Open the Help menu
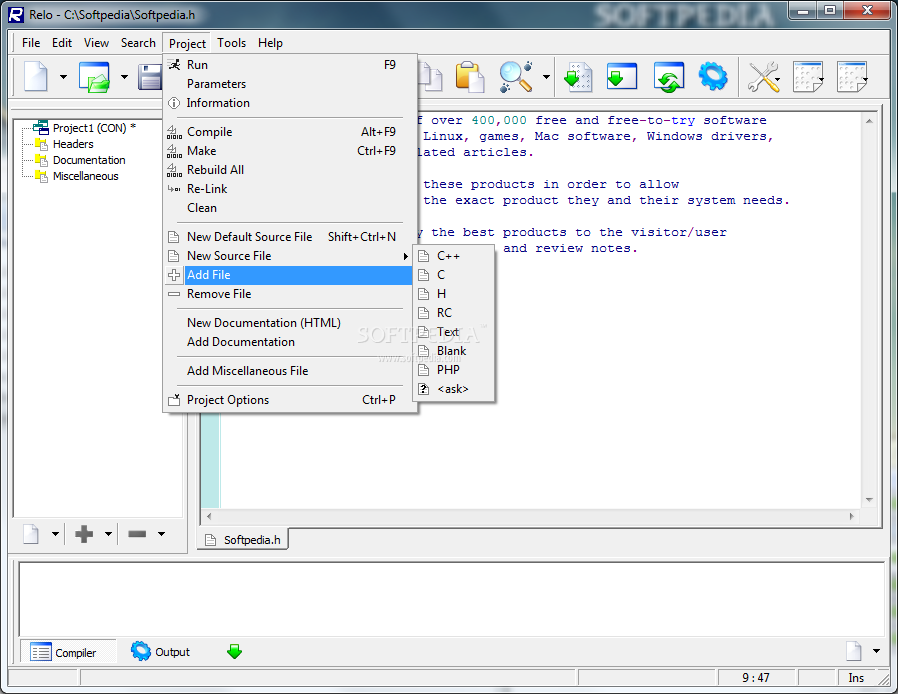Screen dimensions: 898x694 tap(270, 43)
